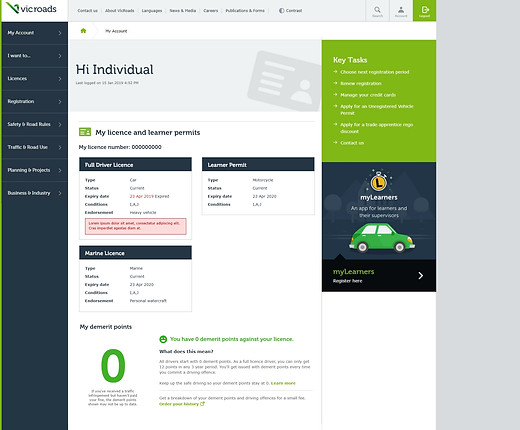The width and height of the screenshot is (520, 430).
Task: Toggle the Contrast icon
Action: tap(282, 11)
